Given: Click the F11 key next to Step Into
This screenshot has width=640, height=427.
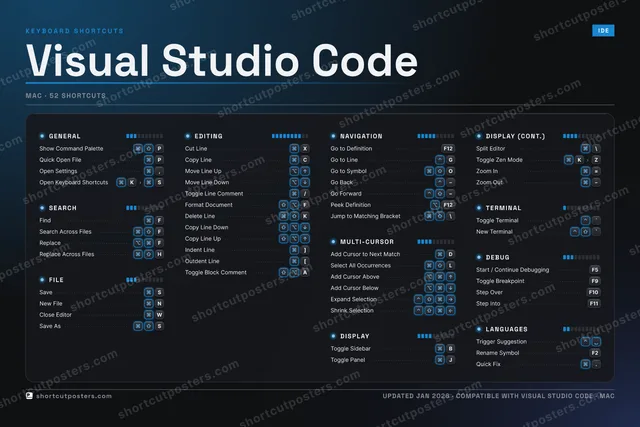Looking at the screenshot, I should [593, 304].
